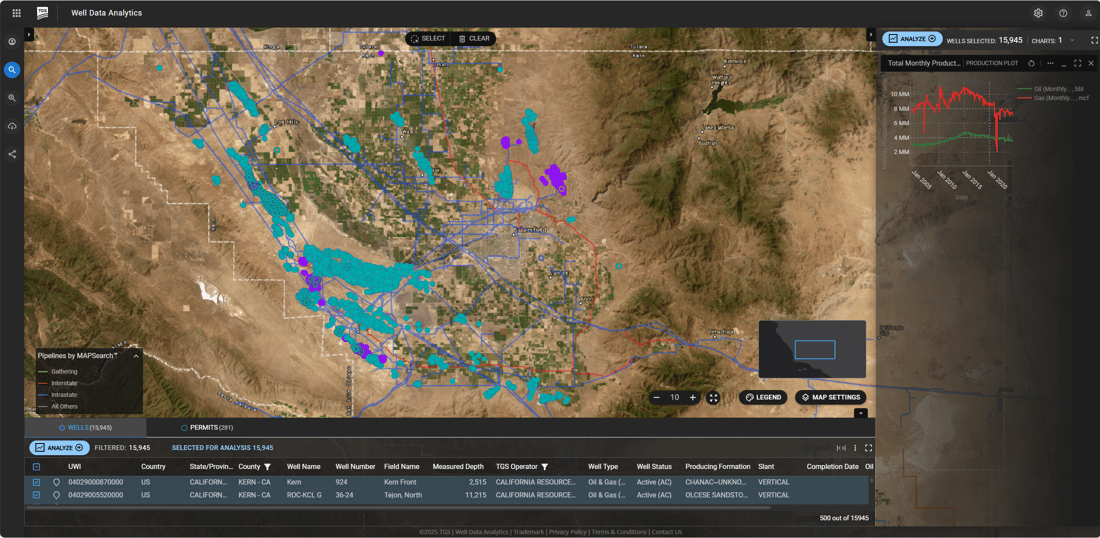Click the active search icon in left sidebar
This screenshot has height=538, width=1100.
12,70
